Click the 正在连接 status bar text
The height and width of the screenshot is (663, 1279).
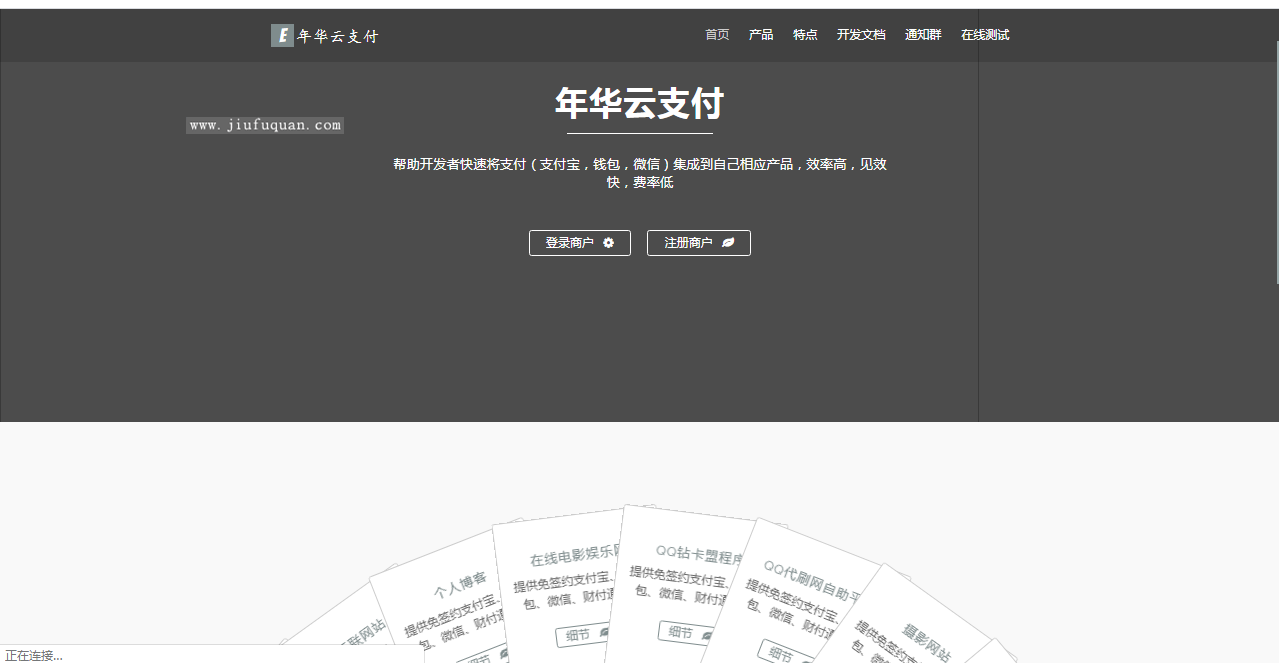pos(34,655)
